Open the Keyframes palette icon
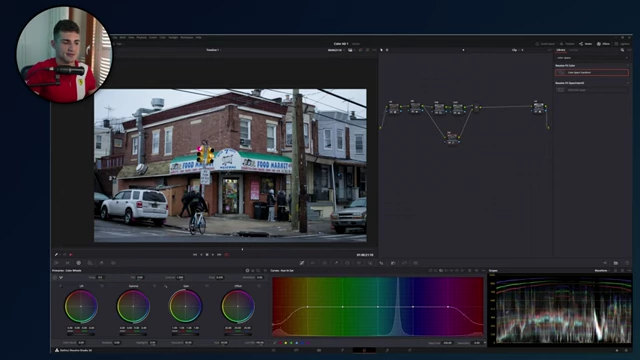Screen dimensions: 640x360 coord(605,263)
